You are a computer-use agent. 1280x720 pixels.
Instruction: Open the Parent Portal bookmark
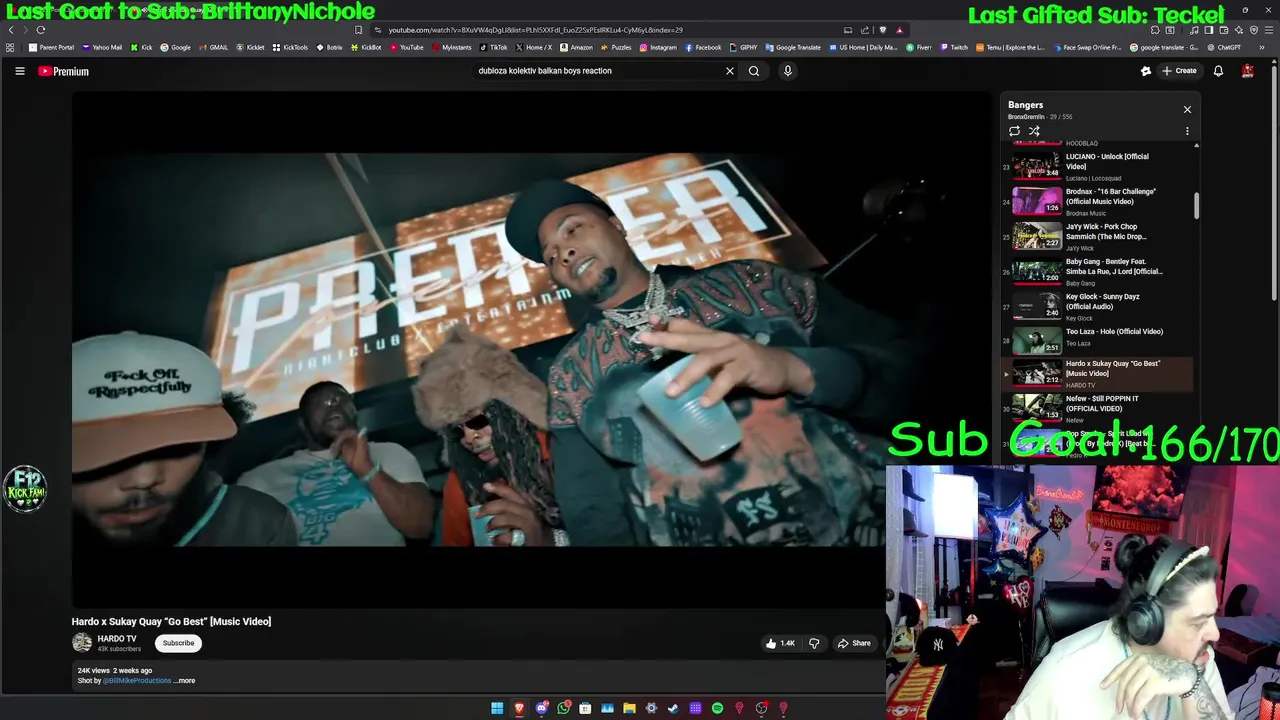[52, 47]
